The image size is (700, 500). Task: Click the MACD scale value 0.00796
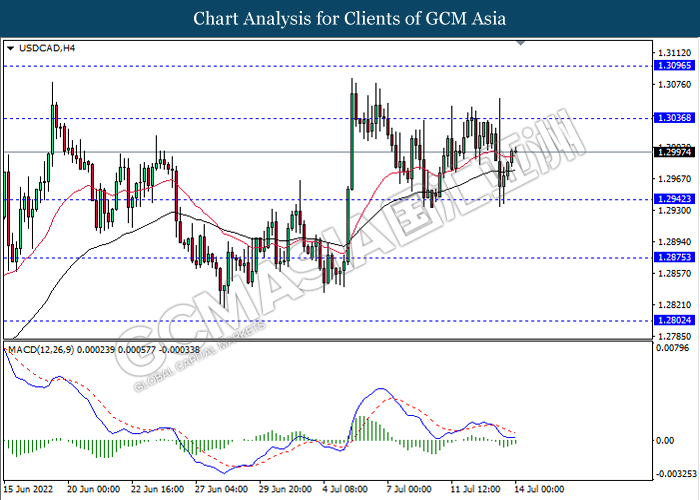coord(673,348)
